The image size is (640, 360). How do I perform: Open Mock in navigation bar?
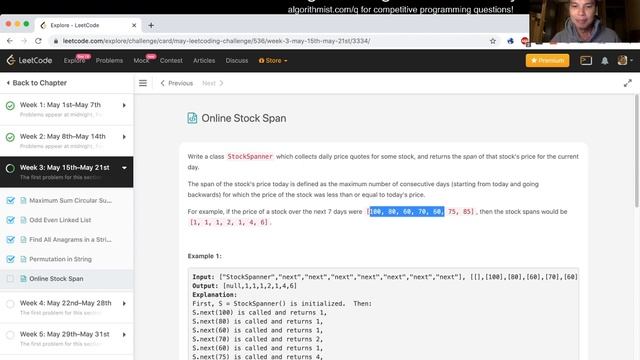(141, 60)
